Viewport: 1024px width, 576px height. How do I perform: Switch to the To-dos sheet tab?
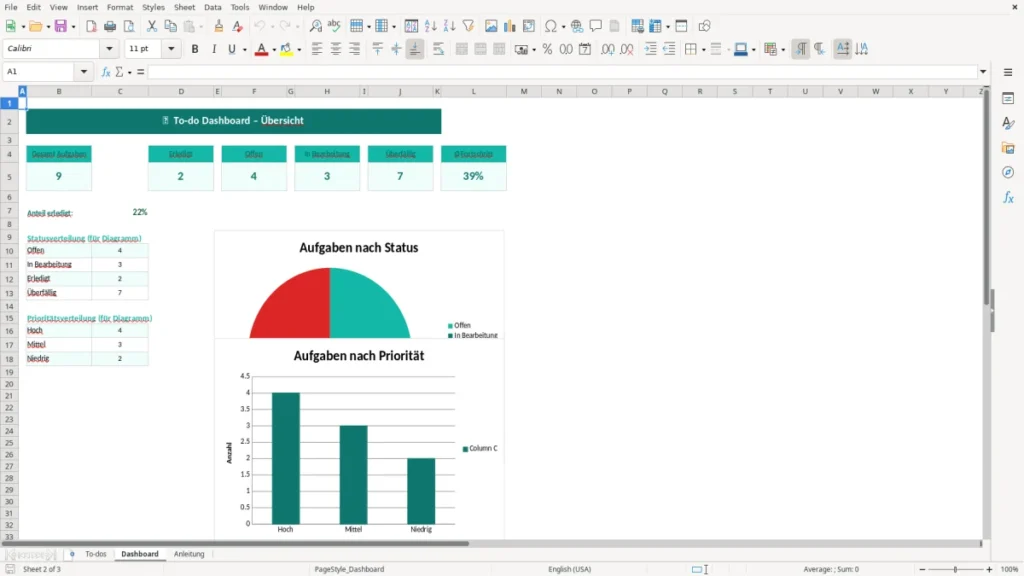pyautogui.click(x=95, y=554)
